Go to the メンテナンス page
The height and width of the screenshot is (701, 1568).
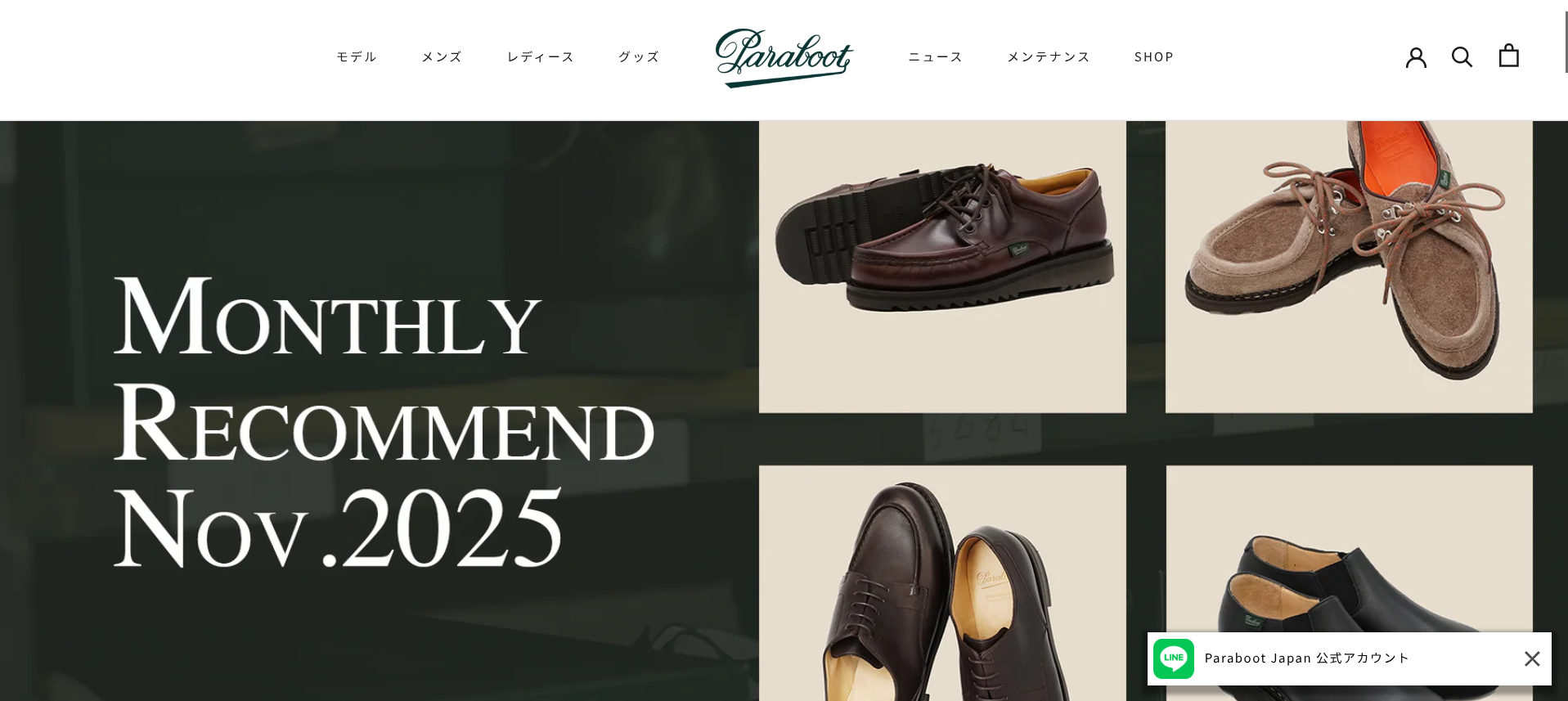point(1049,56)
